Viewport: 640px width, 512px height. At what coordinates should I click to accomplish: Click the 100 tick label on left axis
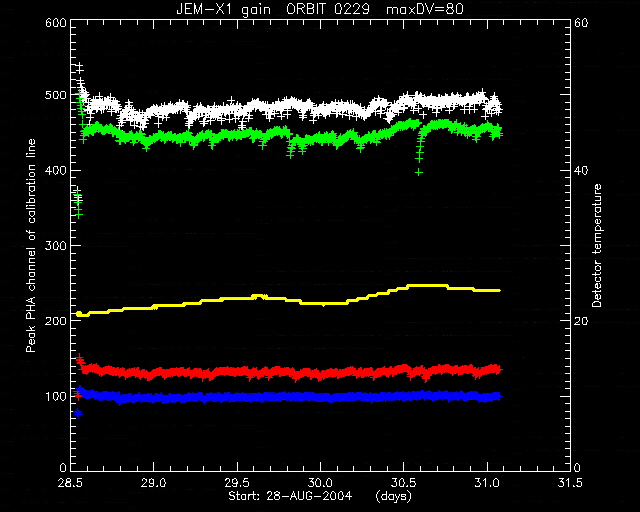click(x=56, y=396)
